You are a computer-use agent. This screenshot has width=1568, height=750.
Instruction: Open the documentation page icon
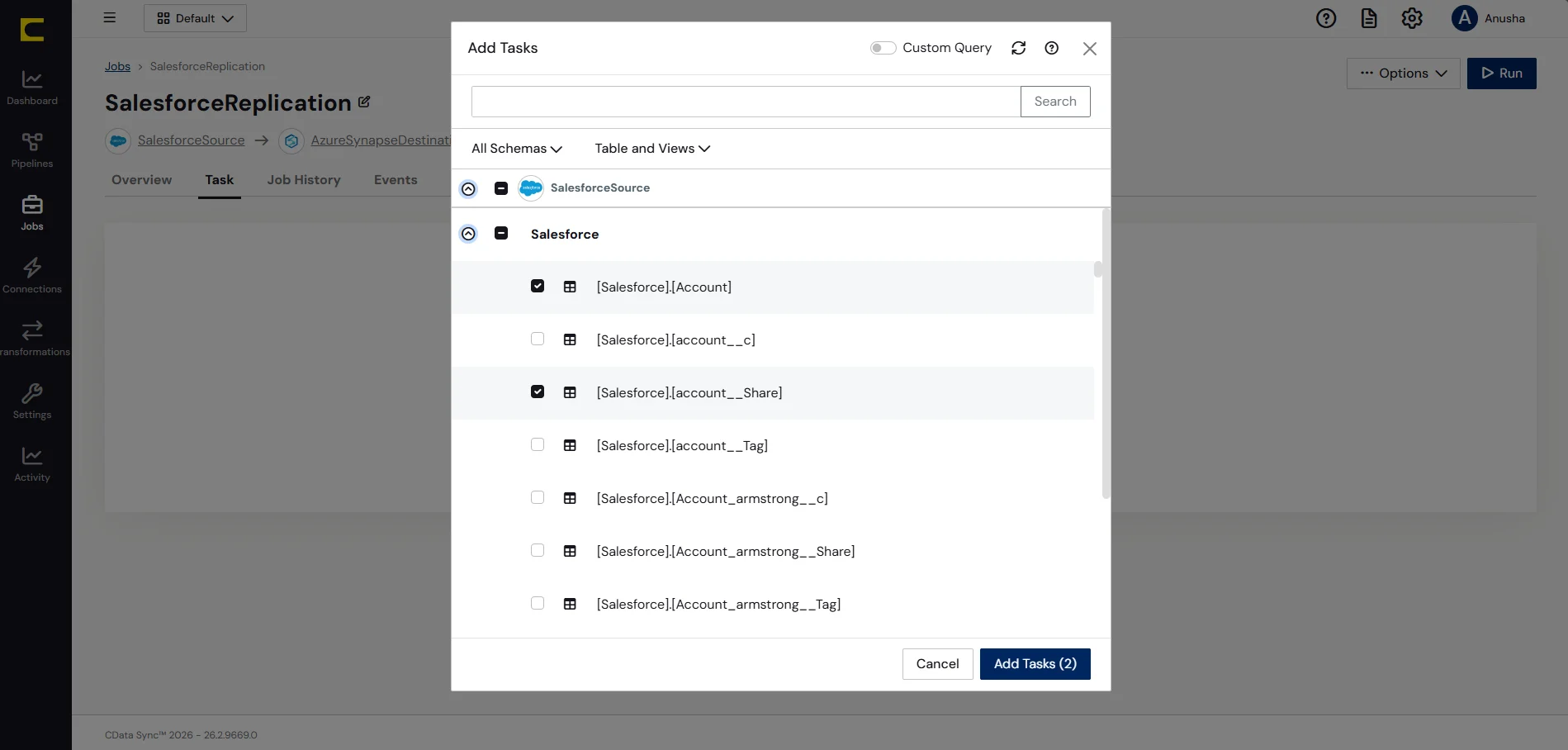1369,18
